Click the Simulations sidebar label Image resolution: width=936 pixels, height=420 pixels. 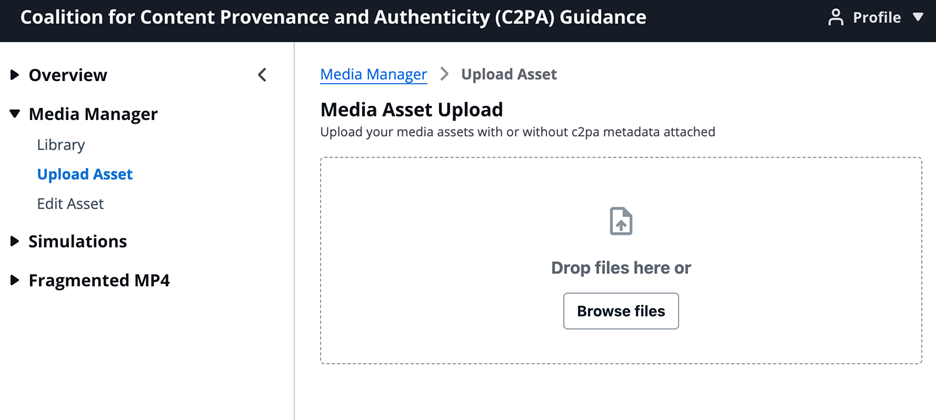pyautogui.click(x=78, y=241)
